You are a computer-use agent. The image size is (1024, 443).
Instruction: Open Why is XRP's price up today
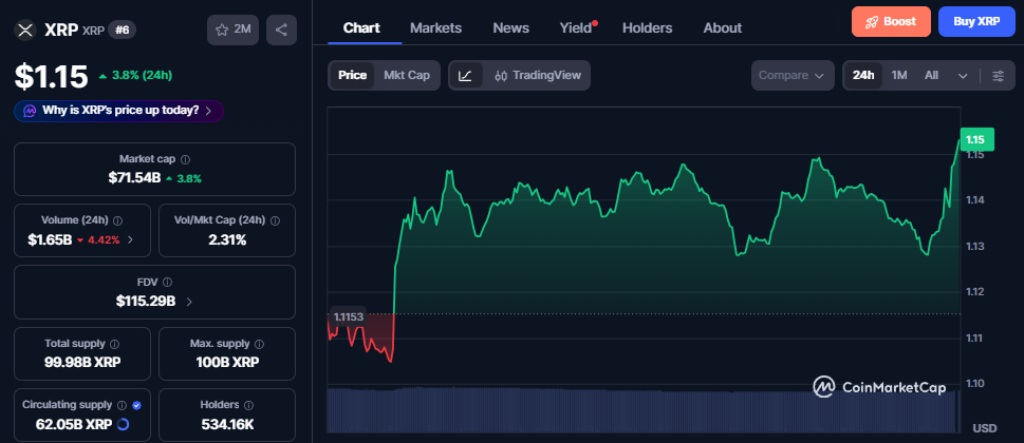119,111
